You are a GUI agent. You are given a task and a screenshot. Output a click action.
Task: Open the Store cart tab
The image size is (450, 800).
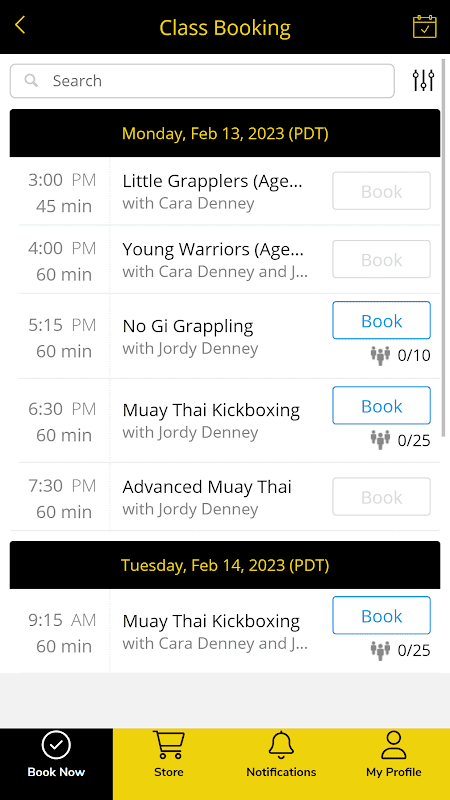(169, 755)
